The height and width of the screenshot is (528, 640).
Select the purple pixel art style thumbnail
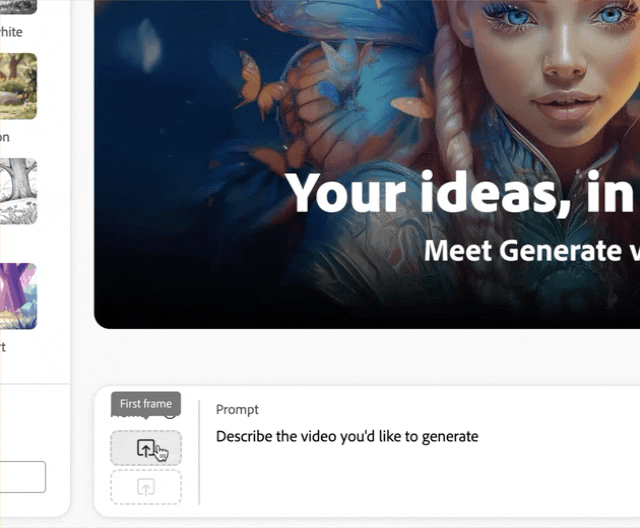tap(18, 296)
